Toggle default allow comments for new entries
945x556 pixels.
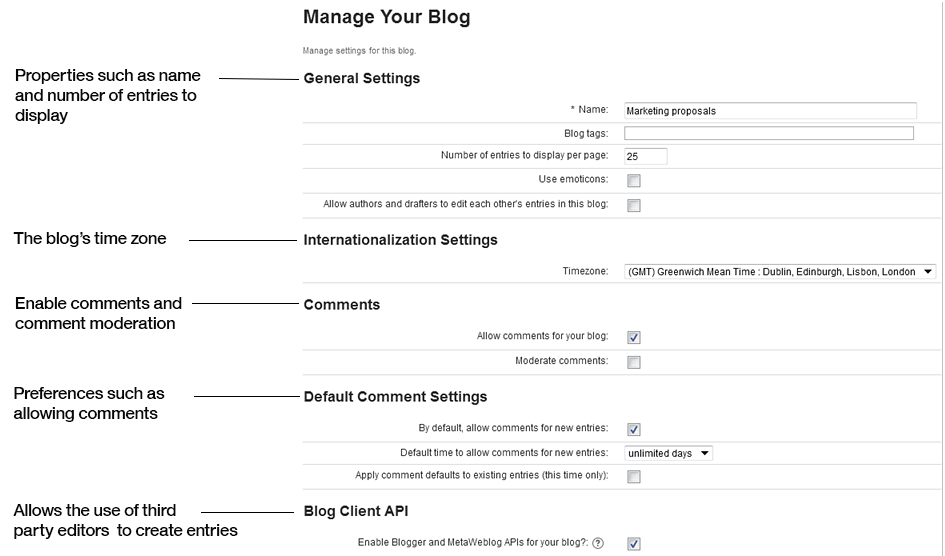click(x=634, y=430)
